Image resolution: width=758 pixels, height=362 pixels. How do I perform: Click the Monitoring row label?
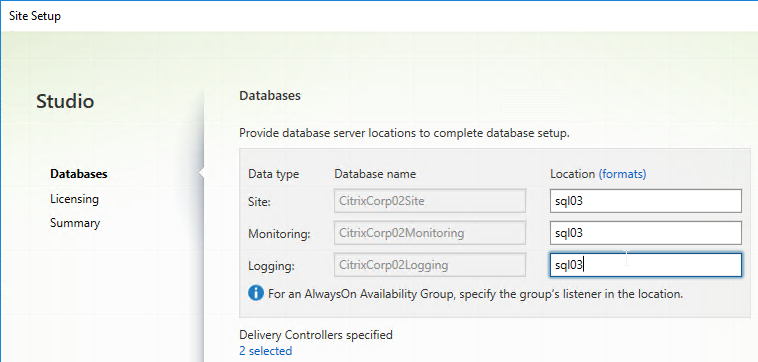tap(279, 234)
